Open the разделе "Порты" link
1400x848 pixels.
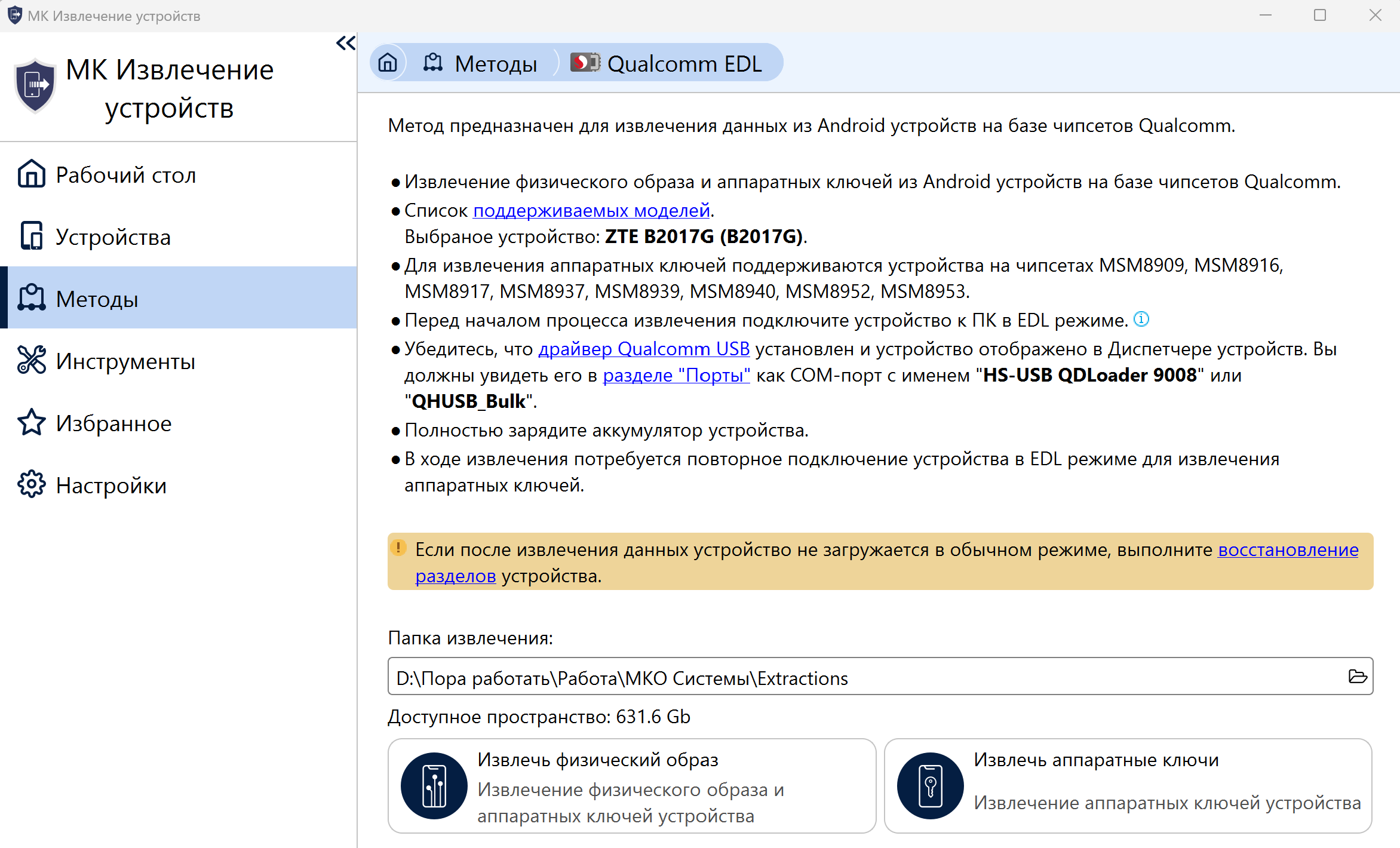(x=676, y=375)
